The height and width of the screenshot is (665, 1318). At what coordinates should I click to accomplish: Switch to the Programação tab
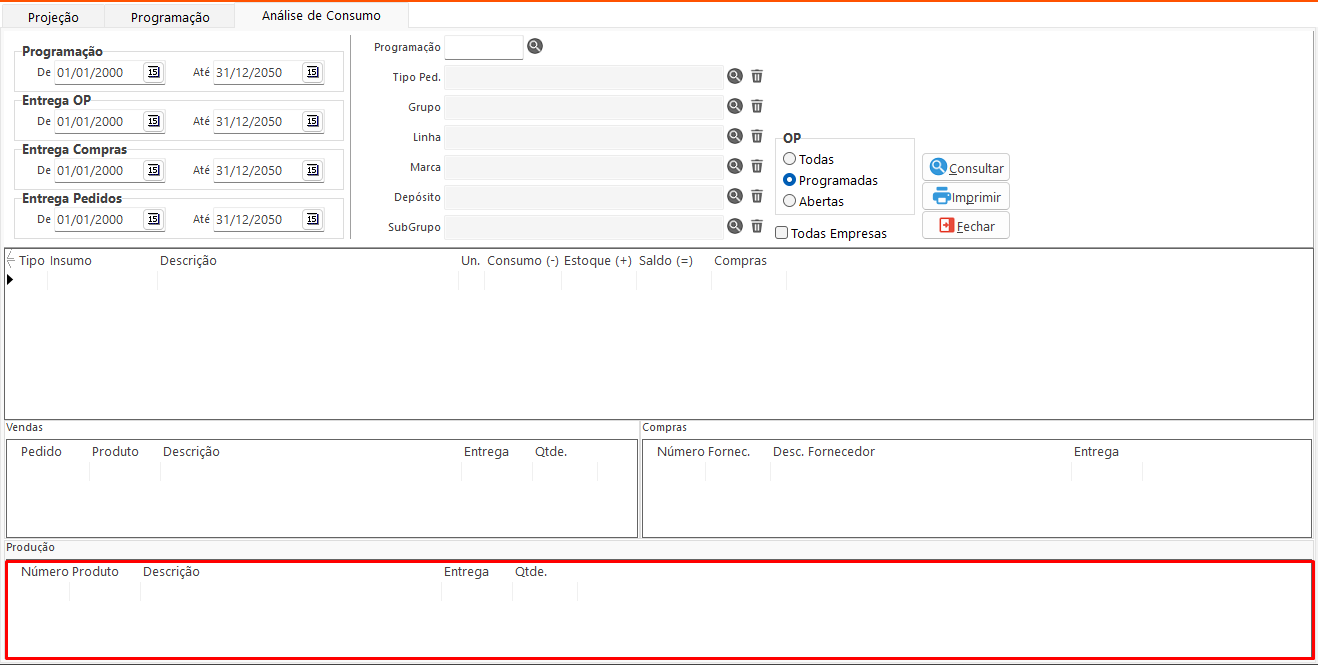(x=170, y=17)
